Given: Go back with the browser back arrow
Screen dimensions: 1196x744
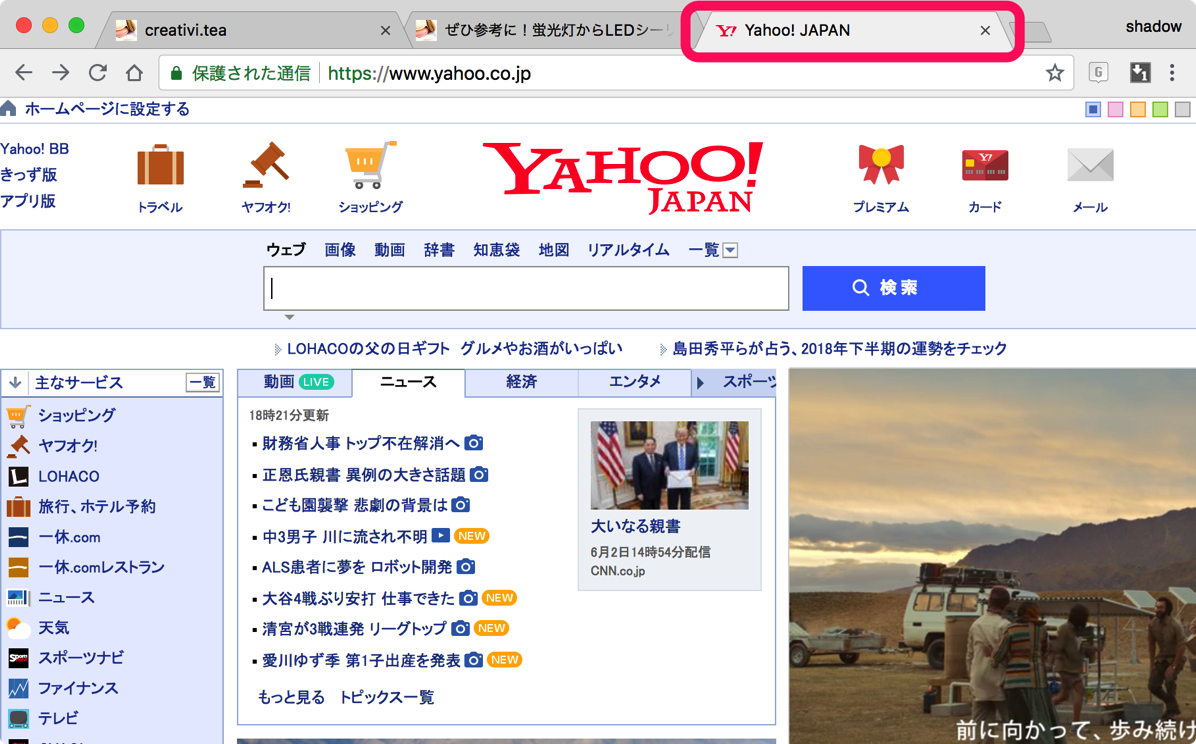Looking at the screenshot, I should coord(24,72).
